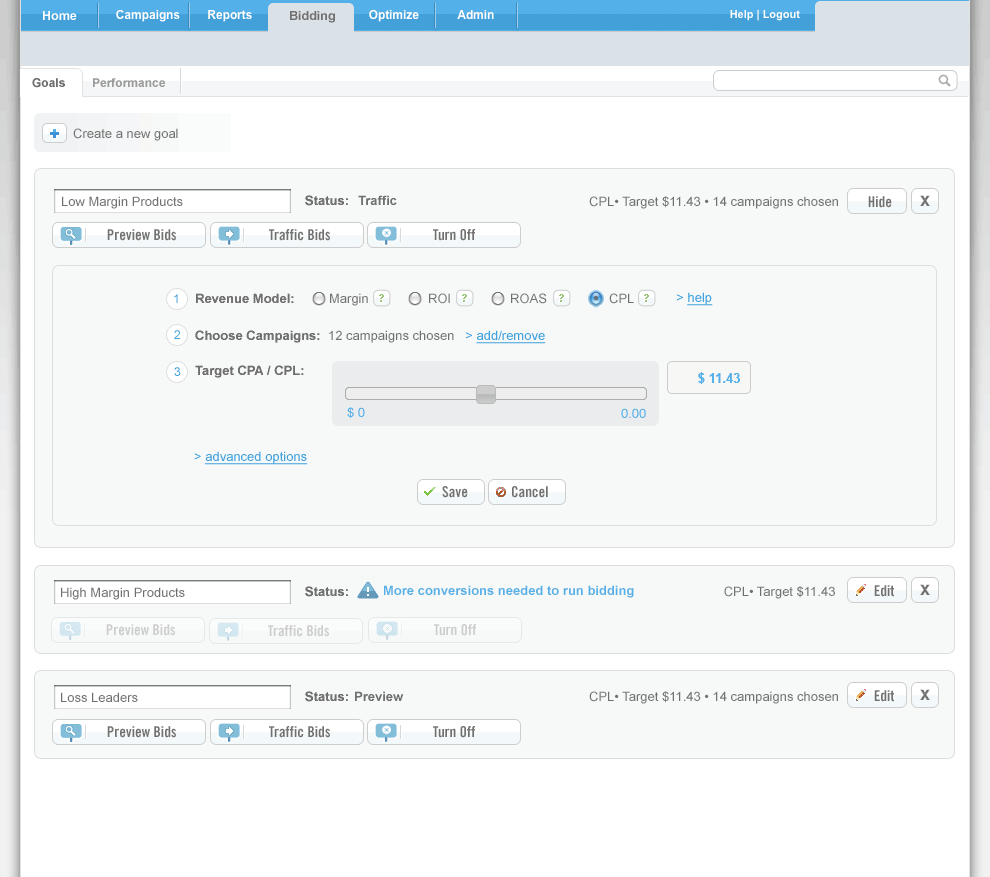Open the Campaigns menu tab

147,15
